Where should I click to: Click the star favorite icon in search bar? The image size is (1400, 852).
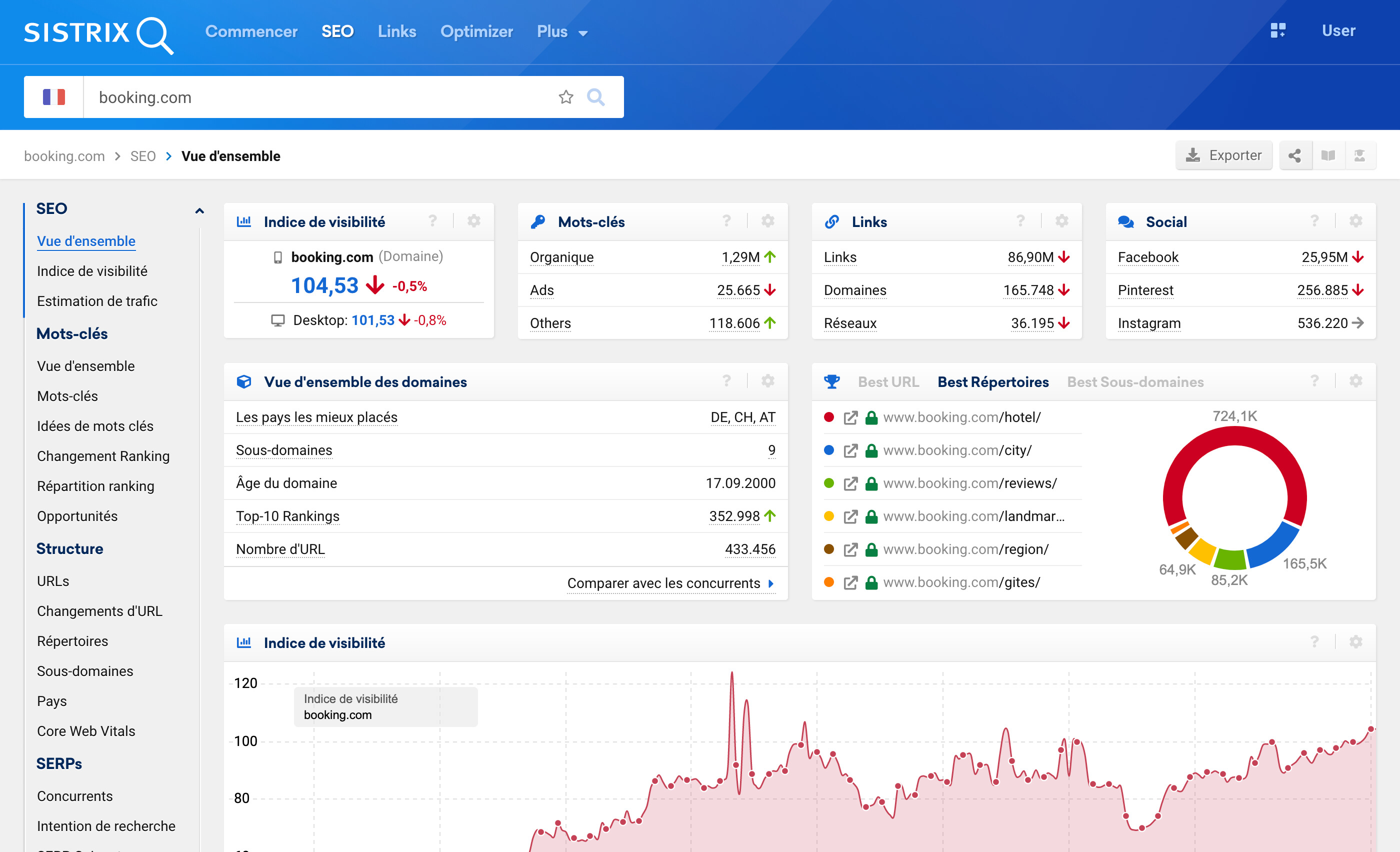(566, 97)
